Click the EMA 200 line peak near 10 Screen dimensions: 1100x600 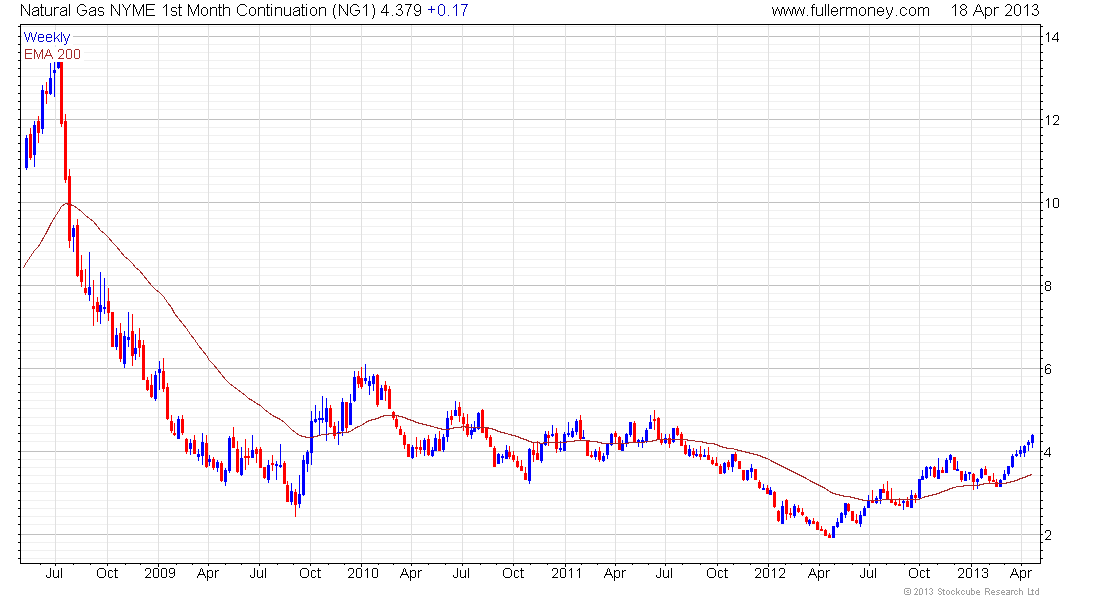coord(67,204)
